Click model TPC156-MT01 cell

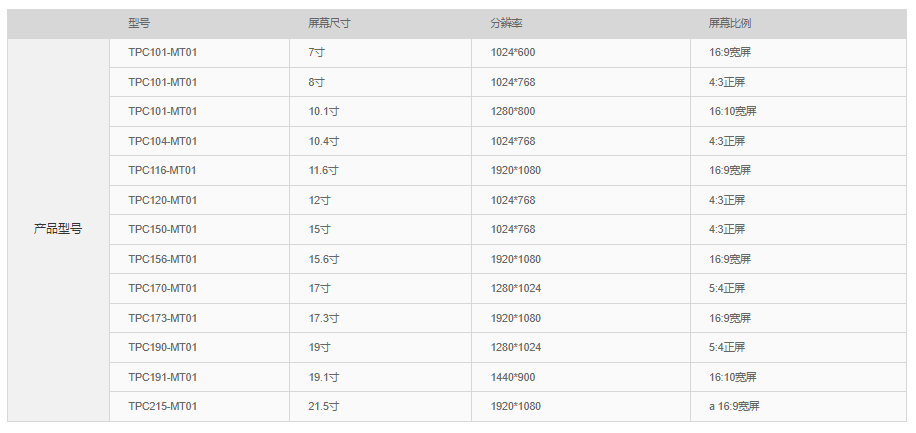click(163, 259)
